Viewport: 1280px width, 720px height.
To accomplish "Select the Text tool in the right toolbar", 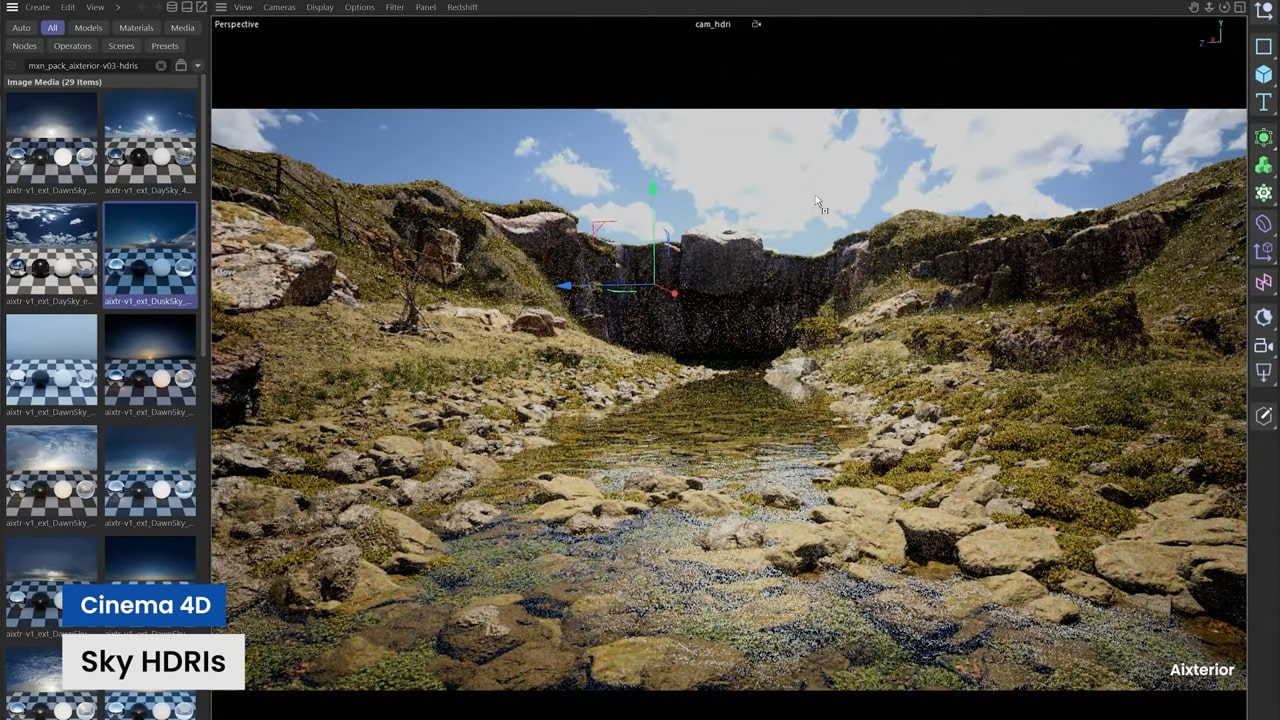I will tap(1263, 101).
